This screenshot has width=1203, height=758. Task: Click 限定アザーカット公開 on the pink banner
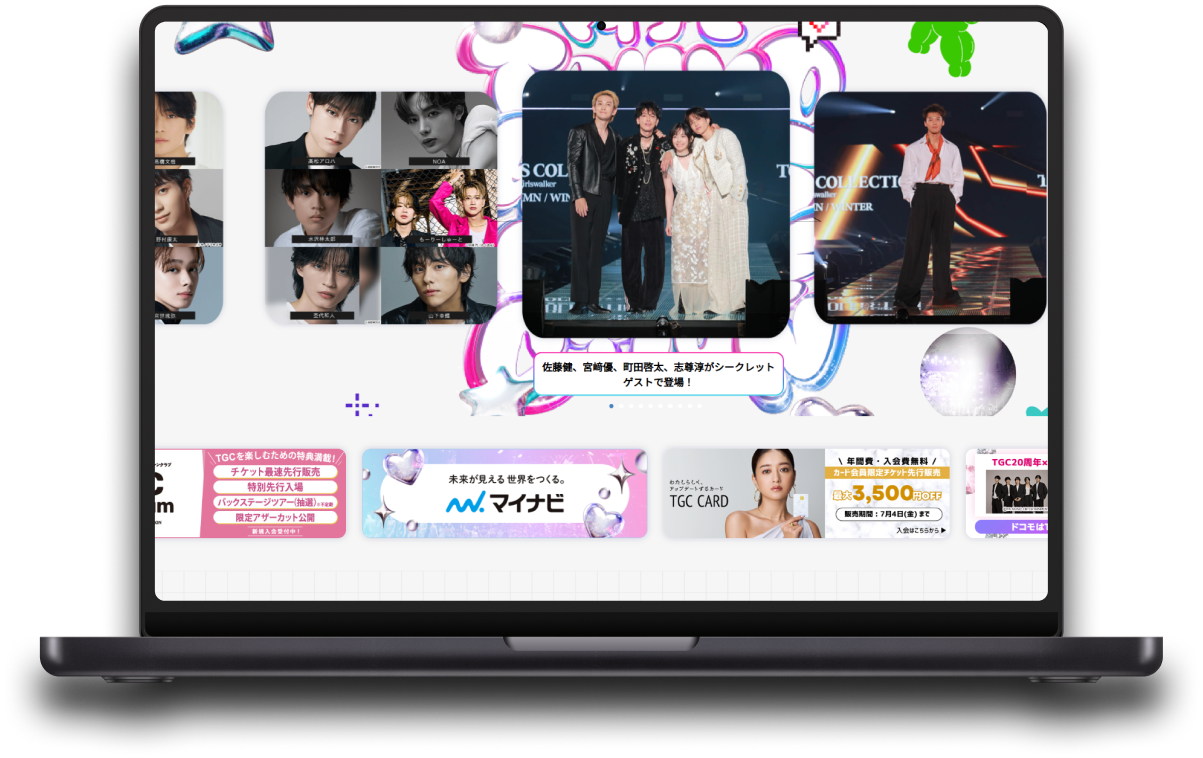tap(275, 517)
